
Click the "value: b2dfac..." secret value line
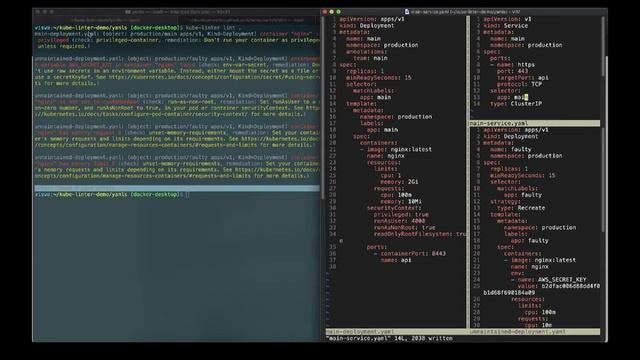coord(559,286)
